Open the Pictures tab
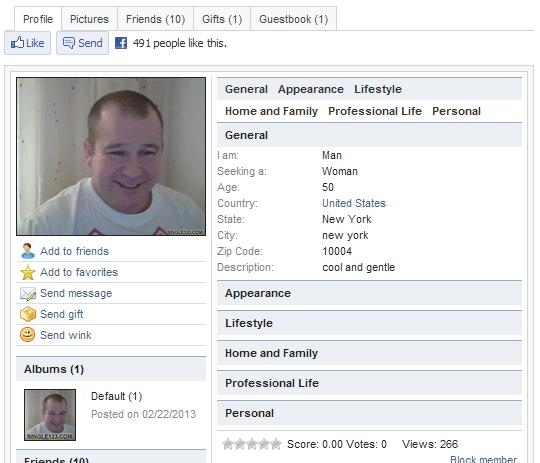The width and height of the screenshot is (540, 463). [x=90, y=19]
